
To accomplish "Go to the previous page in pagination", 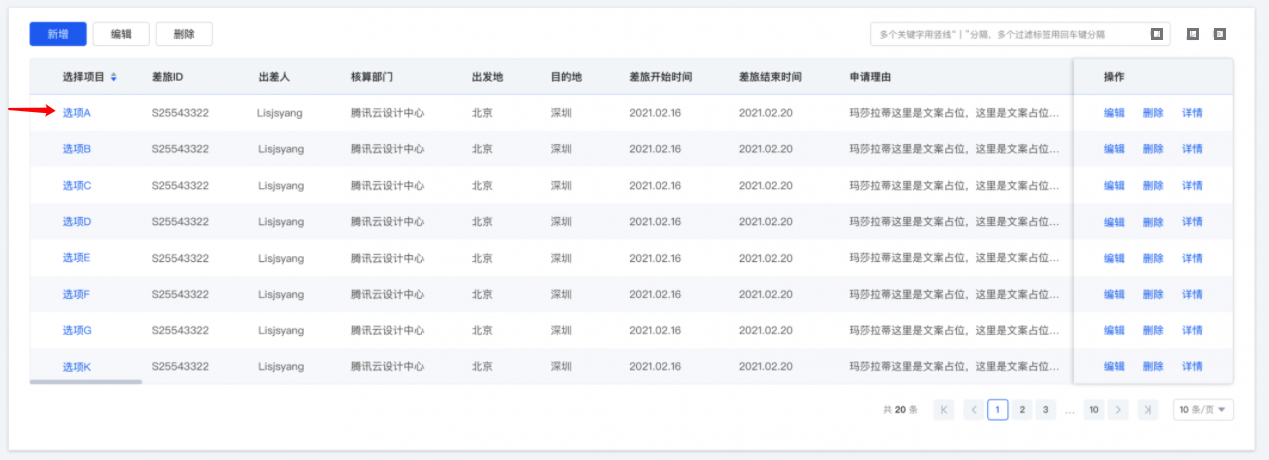I will 973,410.
